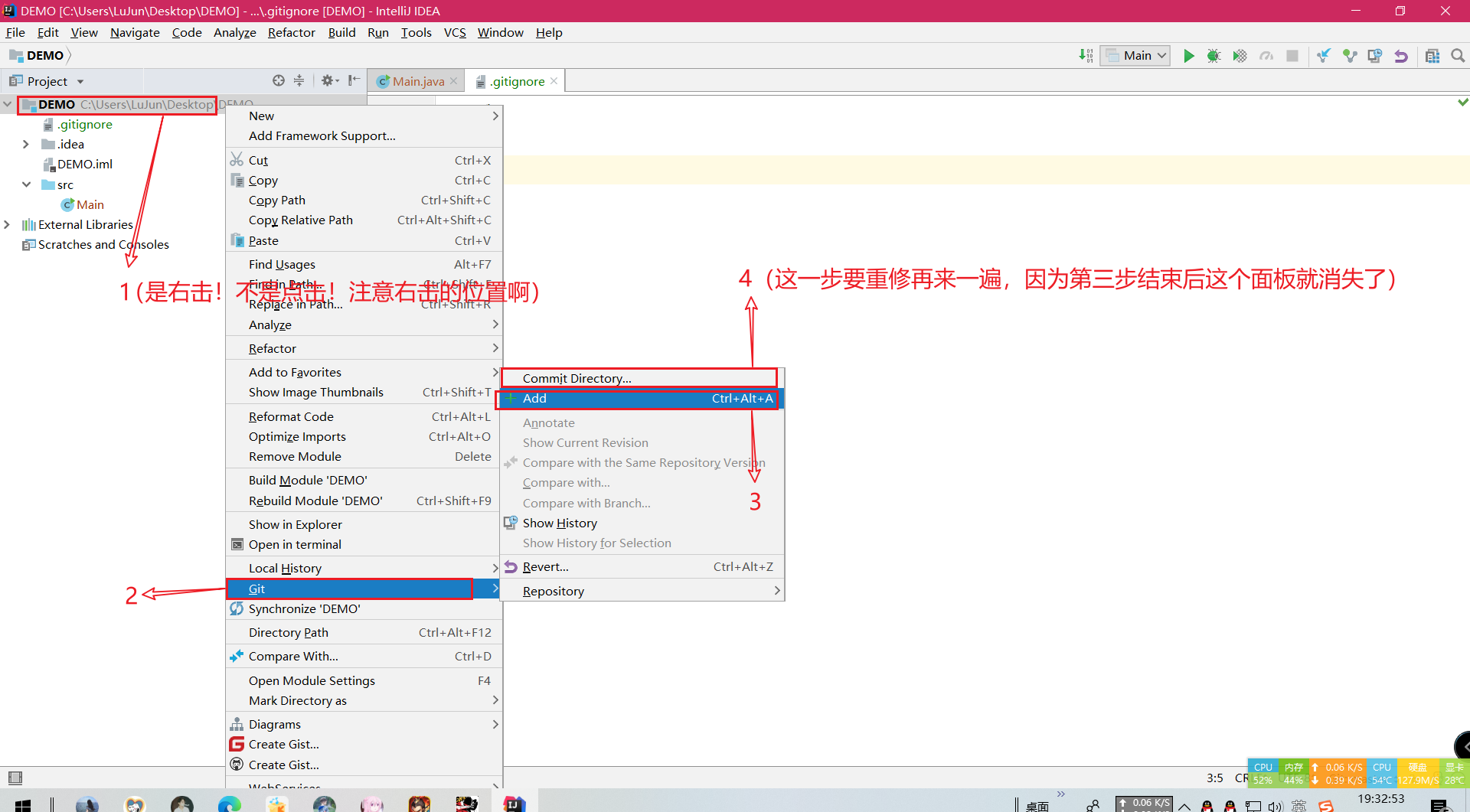Select Add in Git submenu
This screenshot has width=1470, height=812.
(x=642, y=398)
